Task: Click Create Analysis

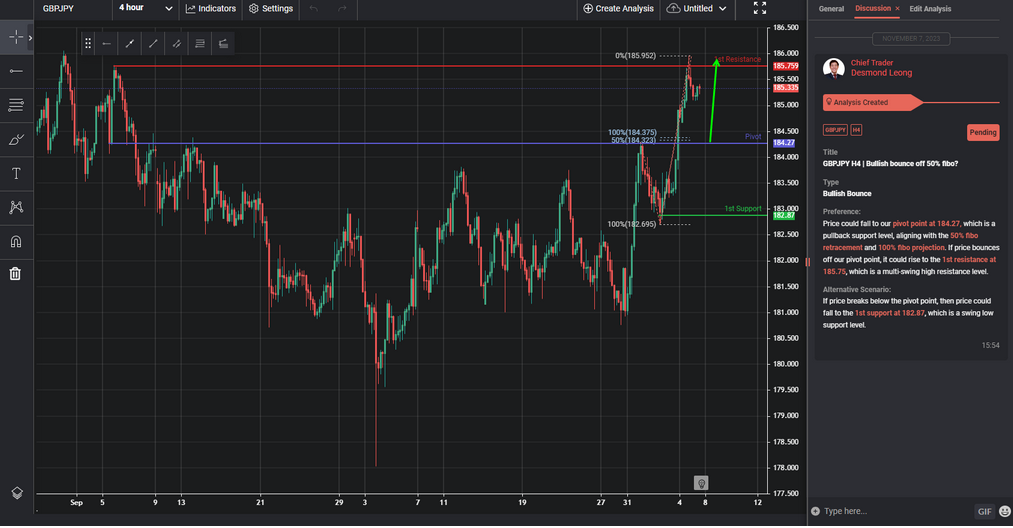Action: click(618, 8)
